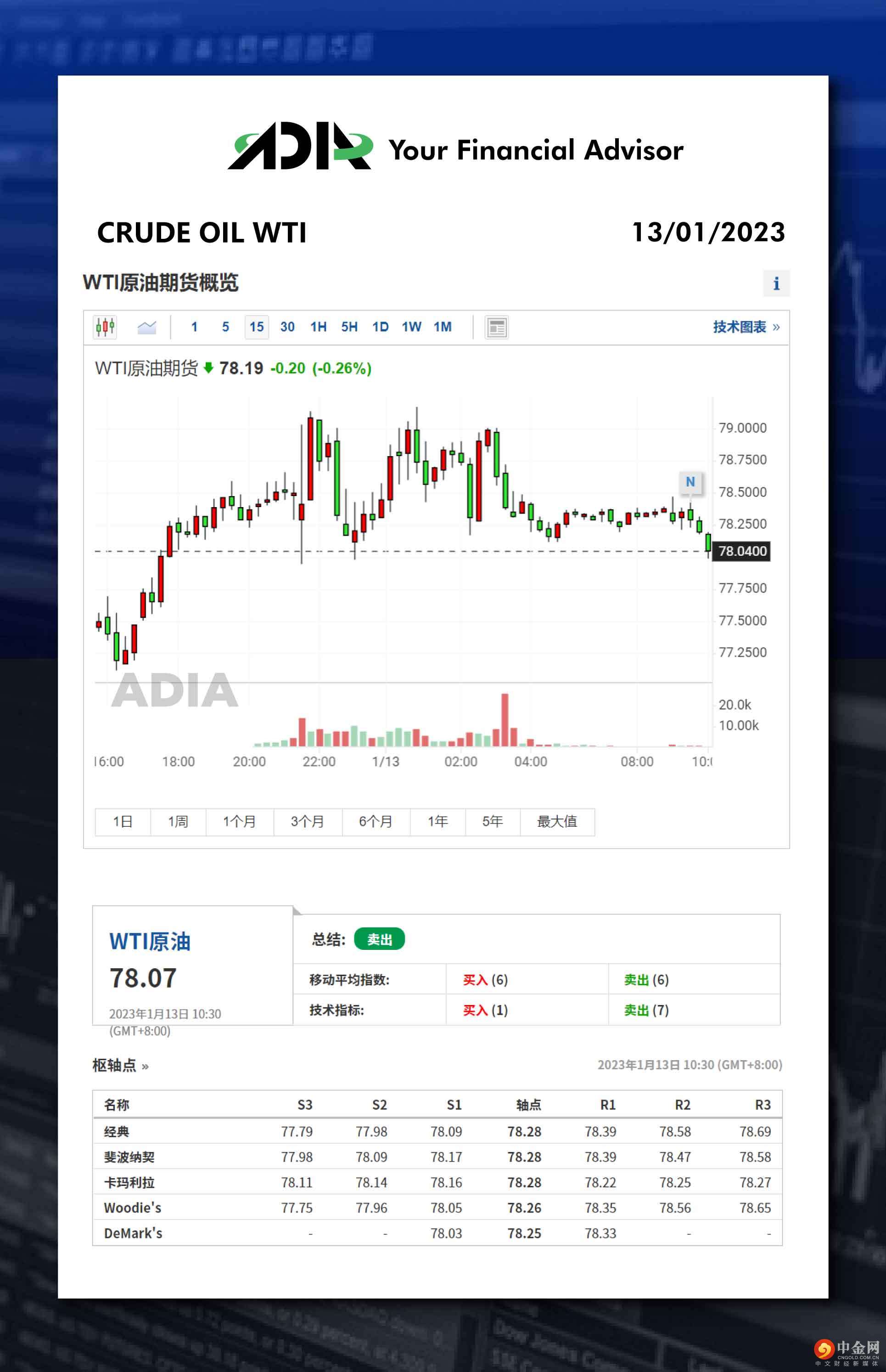Select the DeMark's pivot row

coord(133,1233)
